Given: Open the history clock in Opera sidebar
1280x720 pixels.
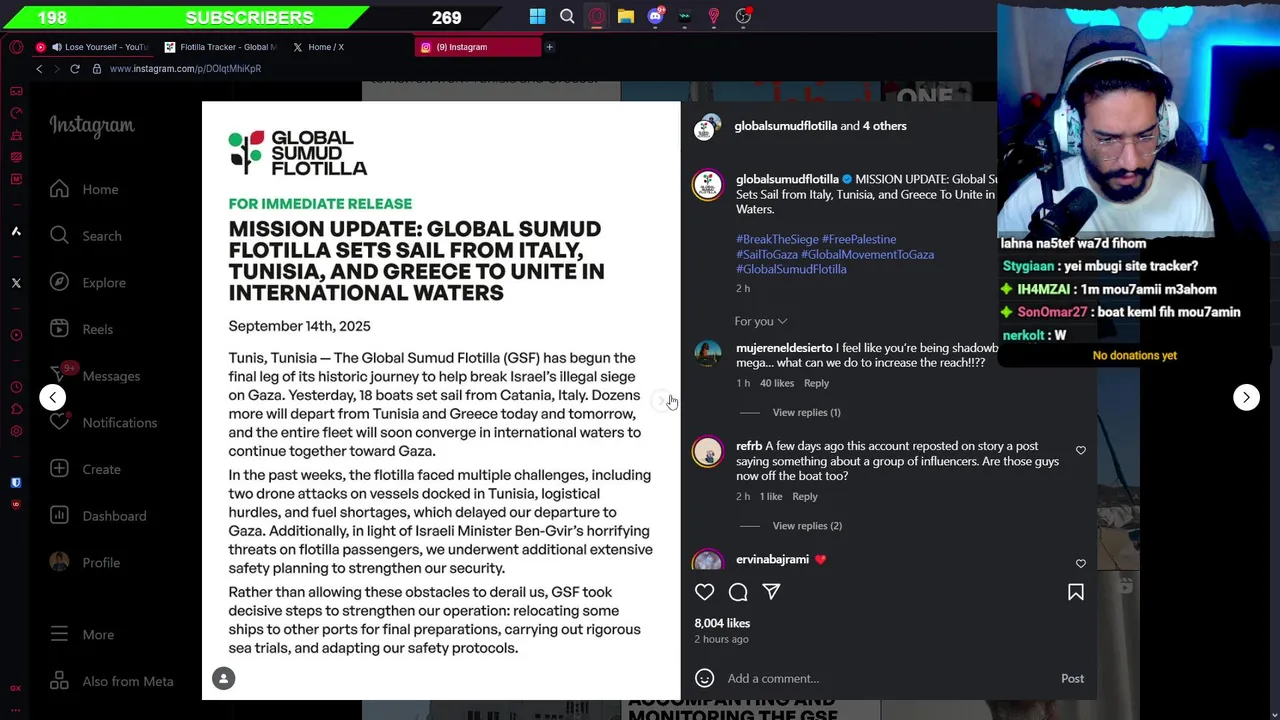Looking at the screenshot, I should pos(16,387).
